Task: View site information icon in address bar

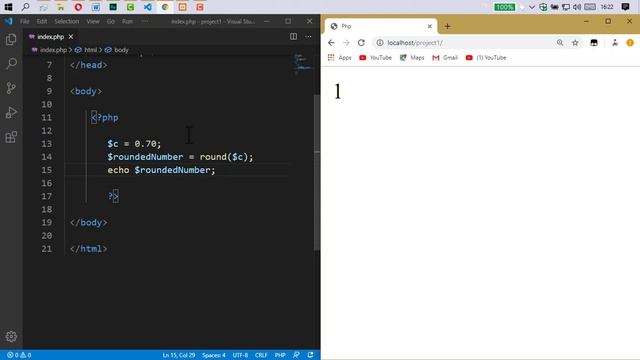Action: 380,42
